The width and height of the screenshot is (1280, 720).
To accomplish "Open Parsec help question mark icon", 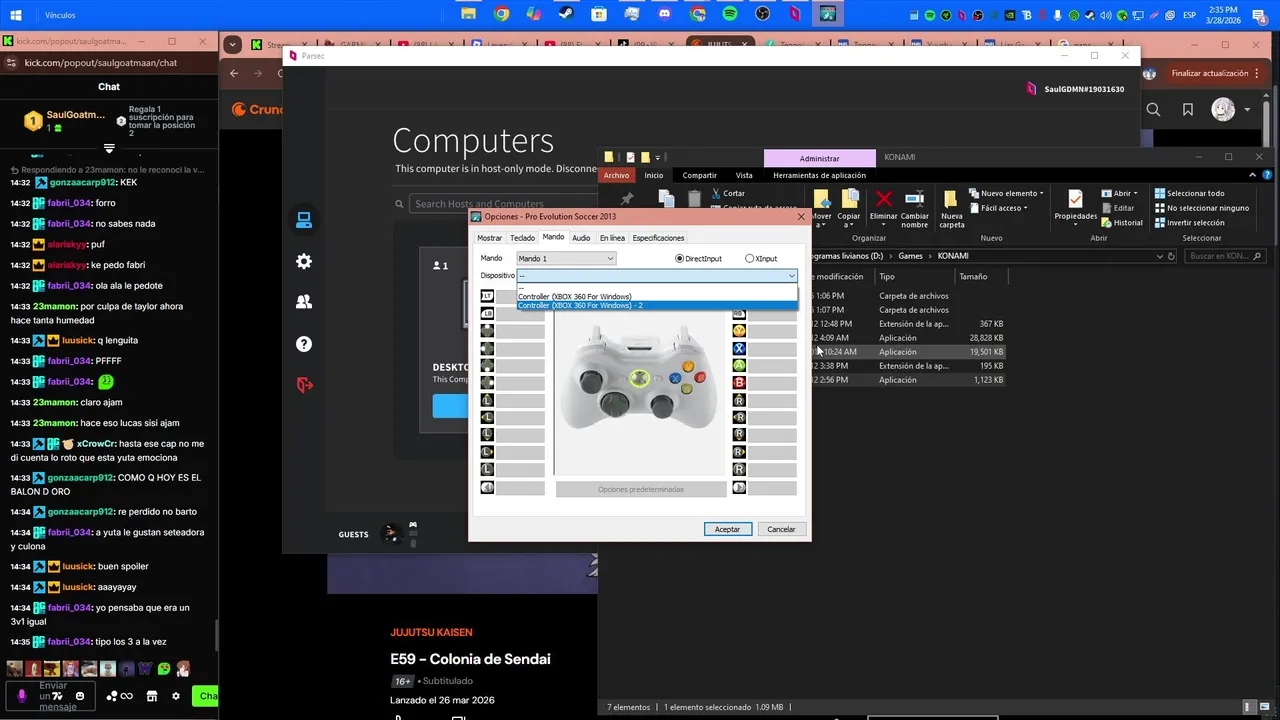I will click(x=304, y=344).
